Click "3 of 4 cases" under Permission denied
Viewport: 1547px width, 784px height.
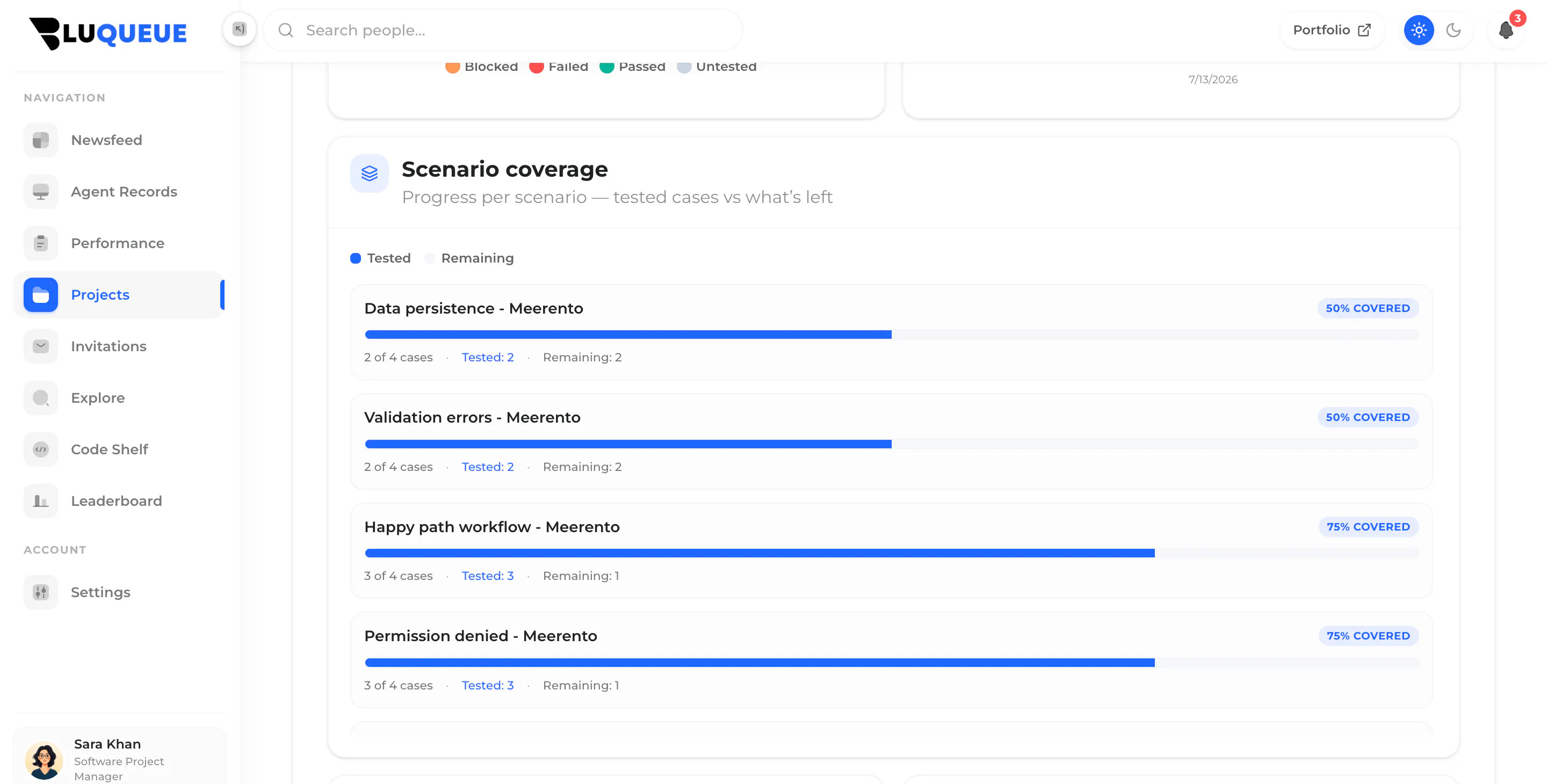point(398,685)
